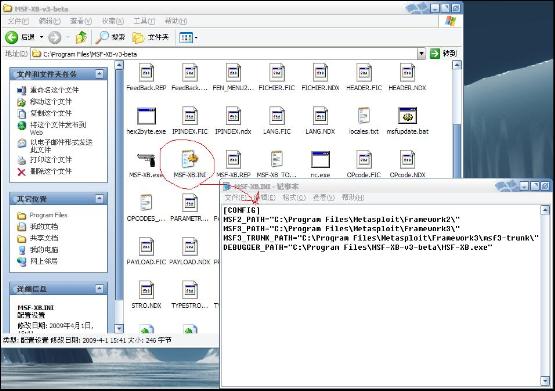Collapse the 文件和文件夹任务 panel
The width and height of the screenshot is (555, 391).
pyautogui.click(x=99, y=74)
